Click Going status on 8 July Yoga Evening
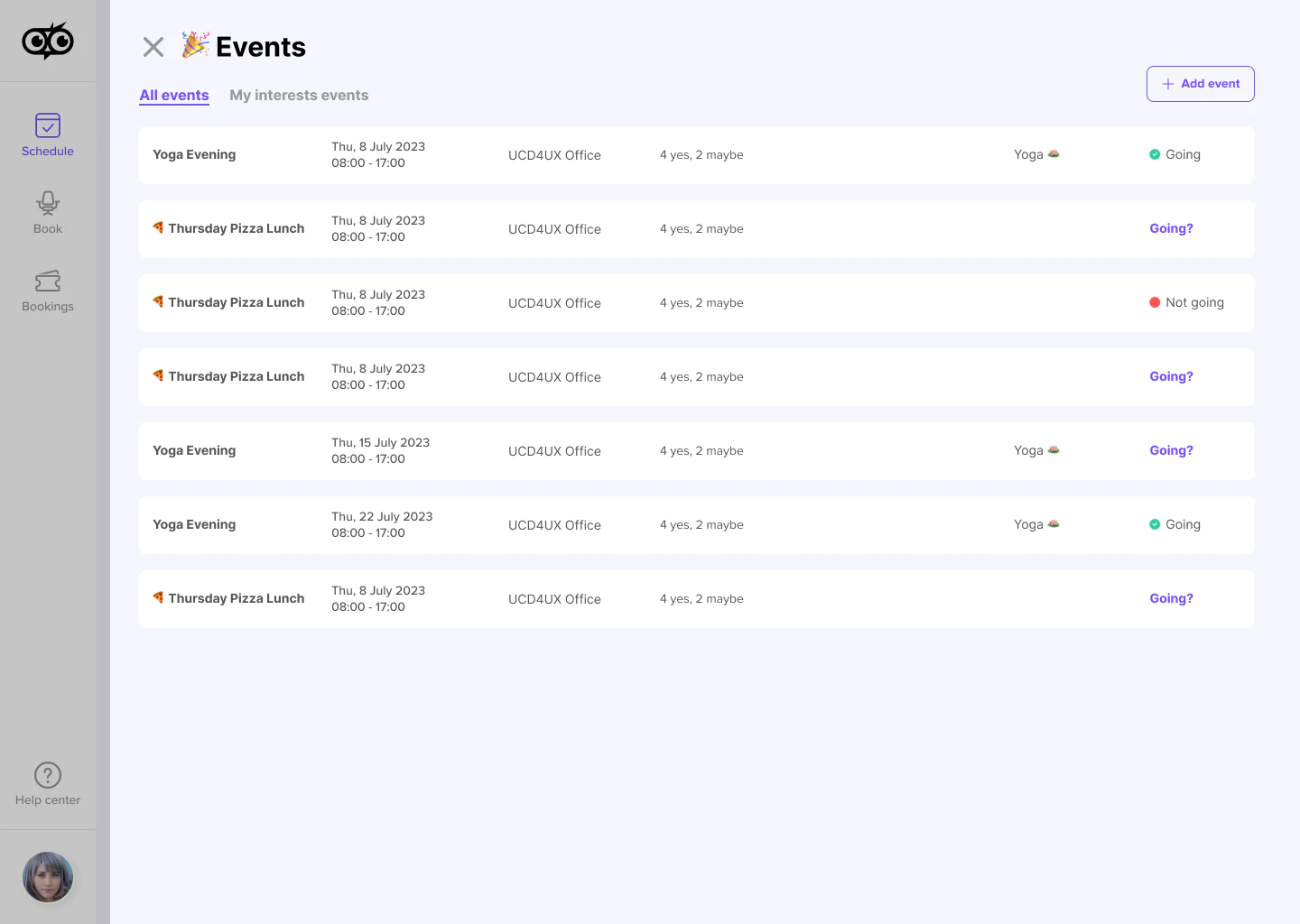 pyautogui.click(x=1175, y=154)
